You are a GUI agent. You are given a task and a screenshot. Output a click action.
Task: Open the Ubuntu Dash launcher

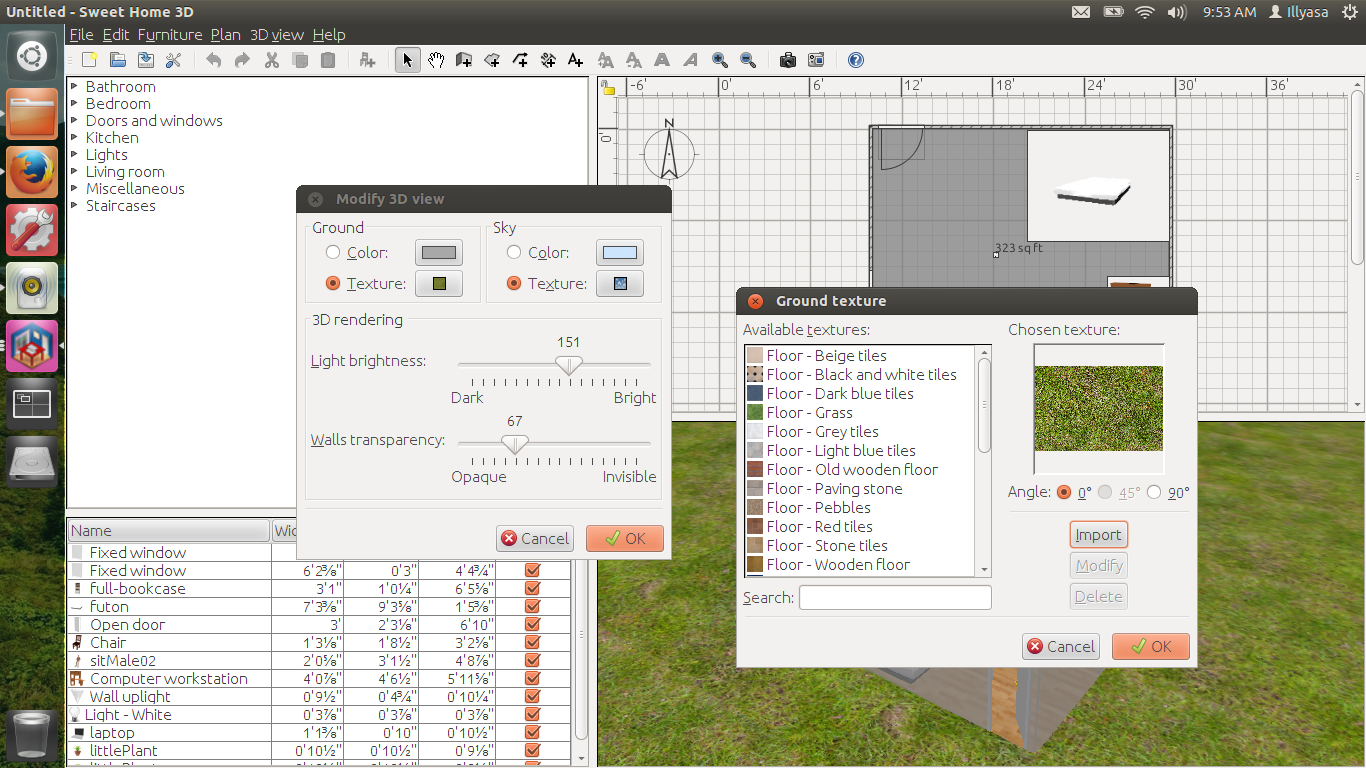pyautogui.click(x=32, y=56)
